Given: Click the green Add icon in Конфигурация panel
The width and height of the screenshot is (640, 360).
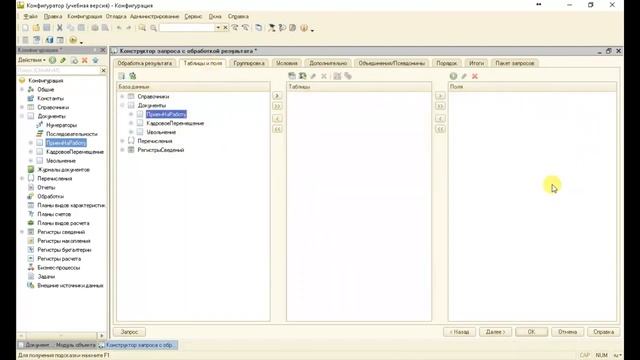Looking at the screenshot, I should 53,60.
